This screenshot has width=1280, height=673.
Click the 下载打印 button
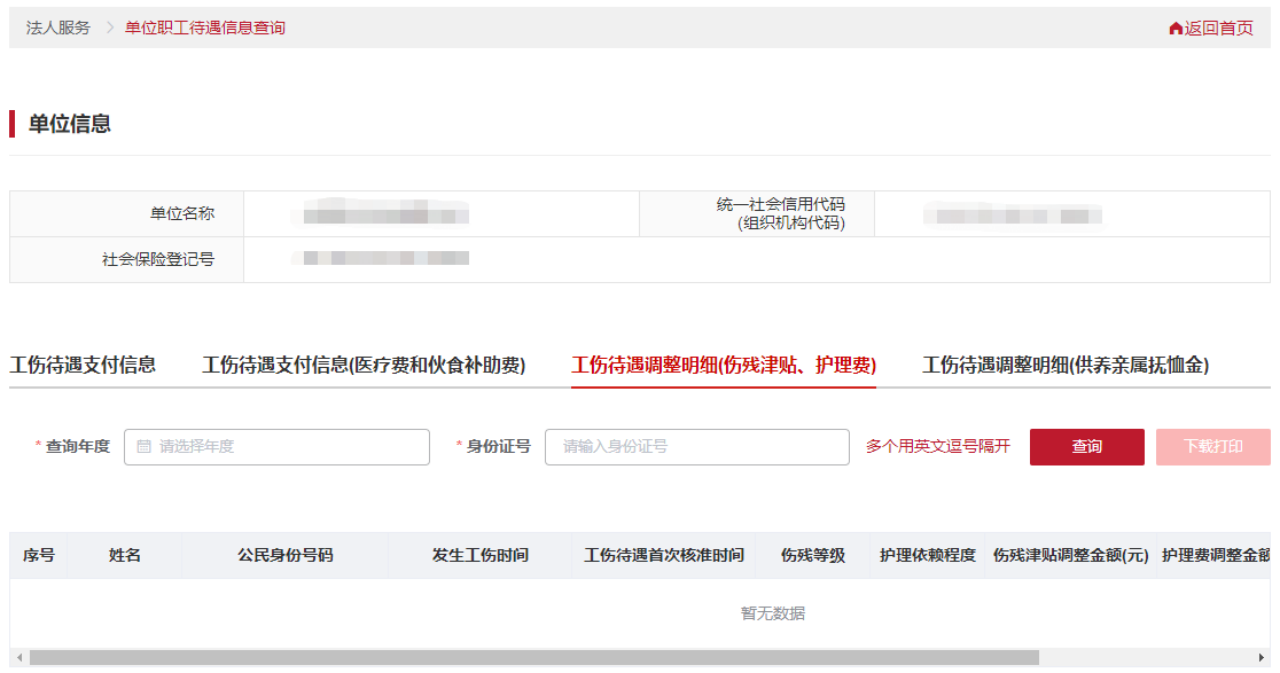coord(1212,447)
